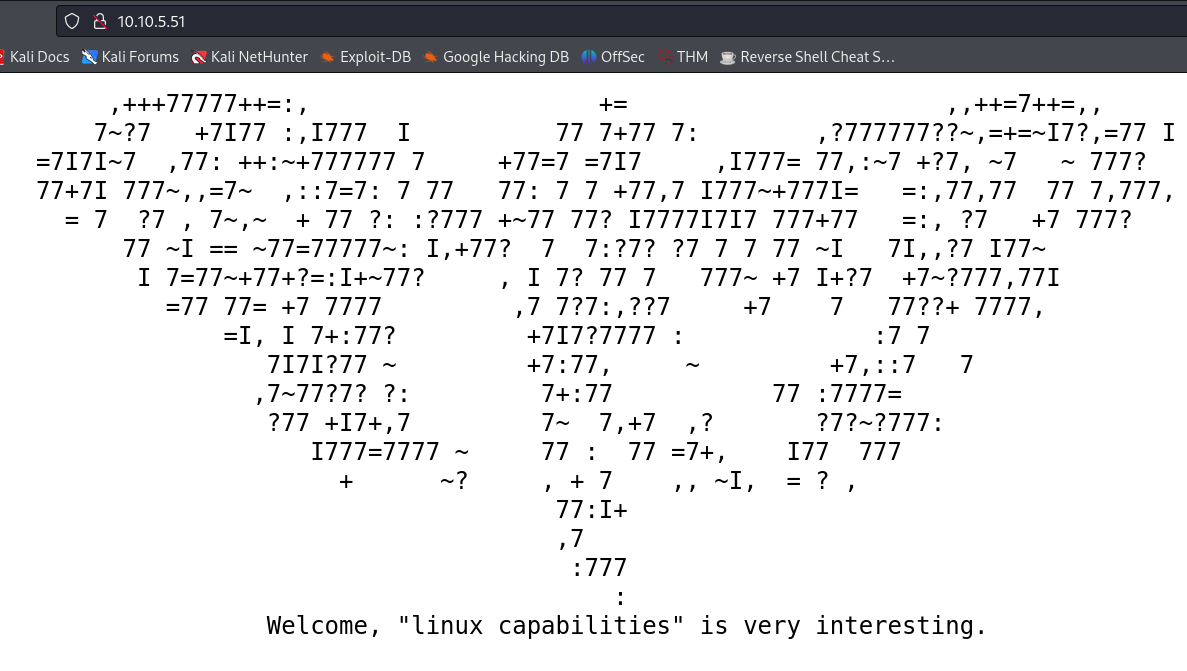The width and height of the screenshot is (1187, 671).
Task: Click the 10.10.5.51 address bar
Action: [x=621, y=21]
